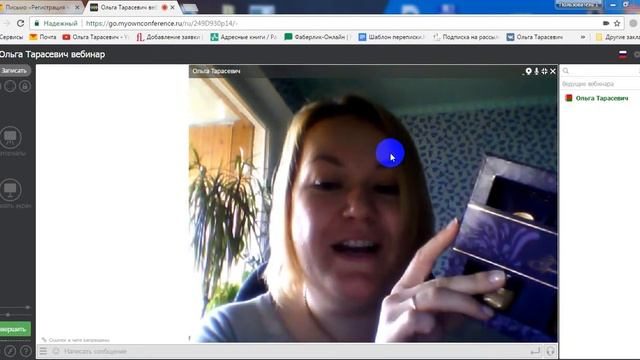
Task: Open the chat hamburger menu icon
Action: [43, 351]
